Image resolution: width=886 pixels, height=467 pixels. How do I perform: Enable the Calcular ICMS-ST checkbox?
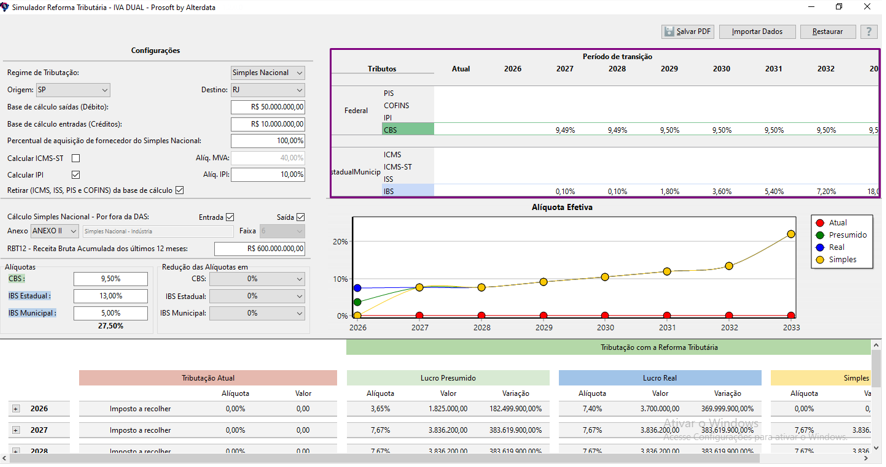click(76, 158)
